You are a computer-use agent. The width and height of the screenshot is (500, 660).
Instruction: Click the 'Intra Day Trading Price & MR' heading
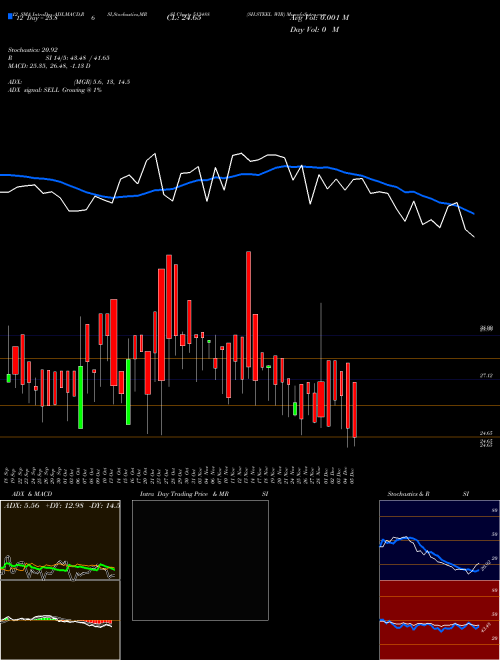pos(184,494)
